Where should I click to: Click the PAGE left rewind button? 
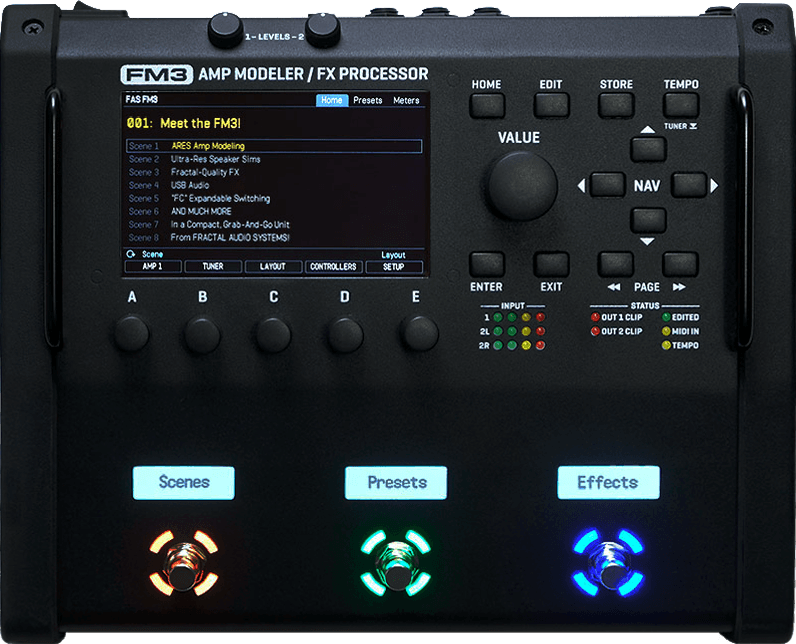point(616,264)
